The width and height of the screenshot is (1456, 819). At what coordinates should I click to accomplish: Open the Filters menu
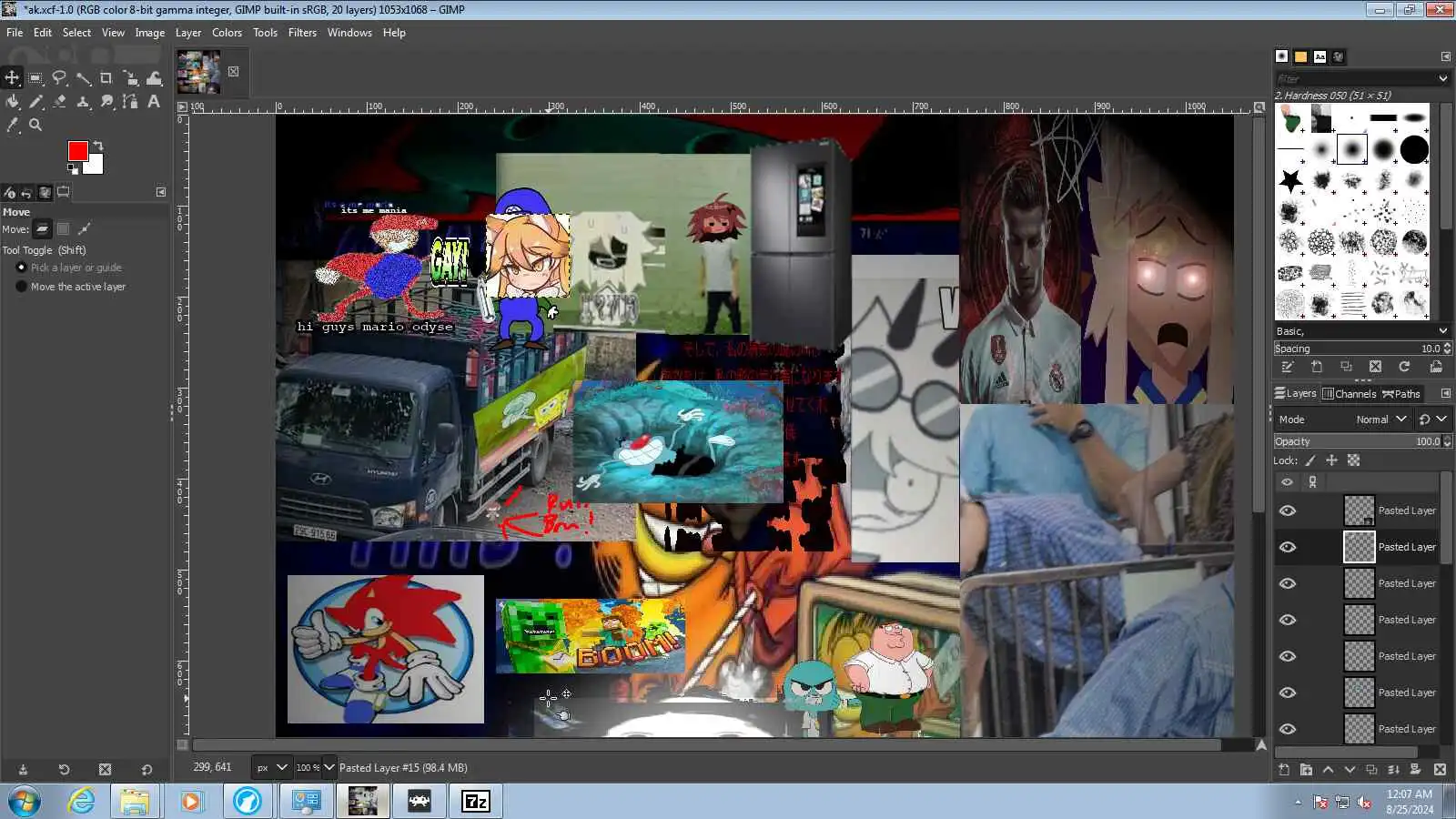[x=302, y=33]
